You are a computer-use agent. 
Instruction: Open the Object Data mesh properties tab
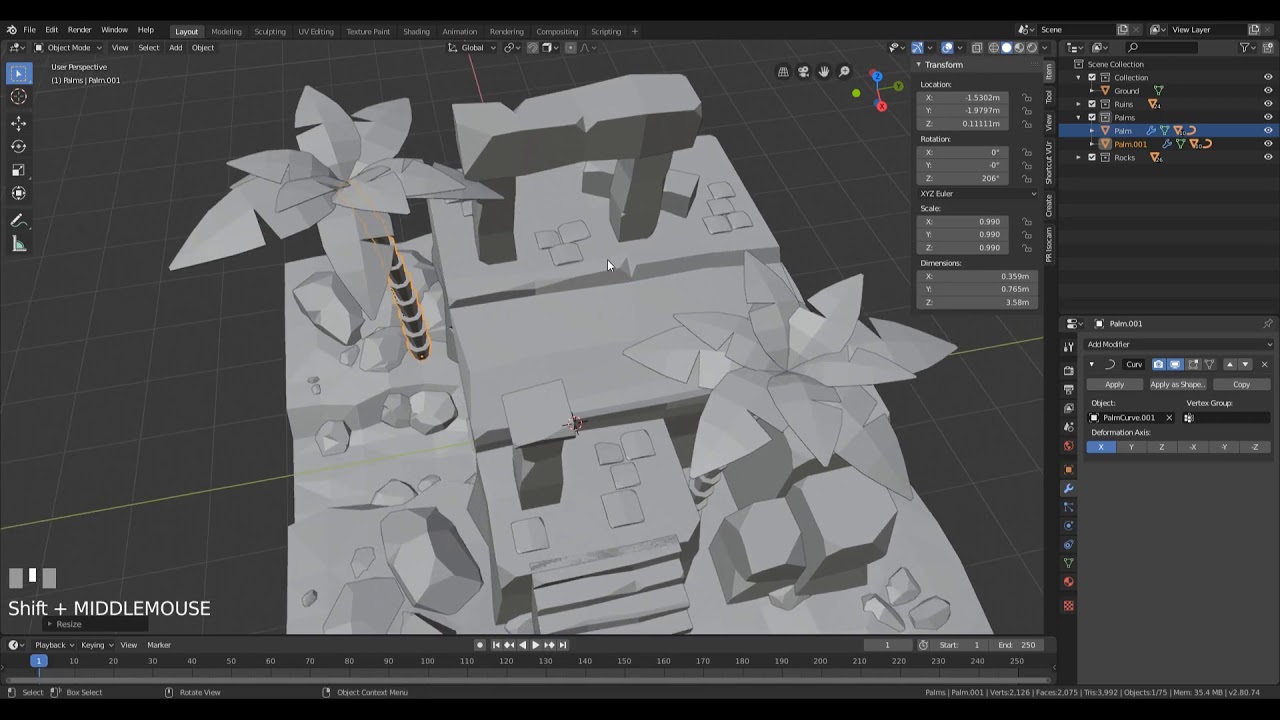[1068, 563]
